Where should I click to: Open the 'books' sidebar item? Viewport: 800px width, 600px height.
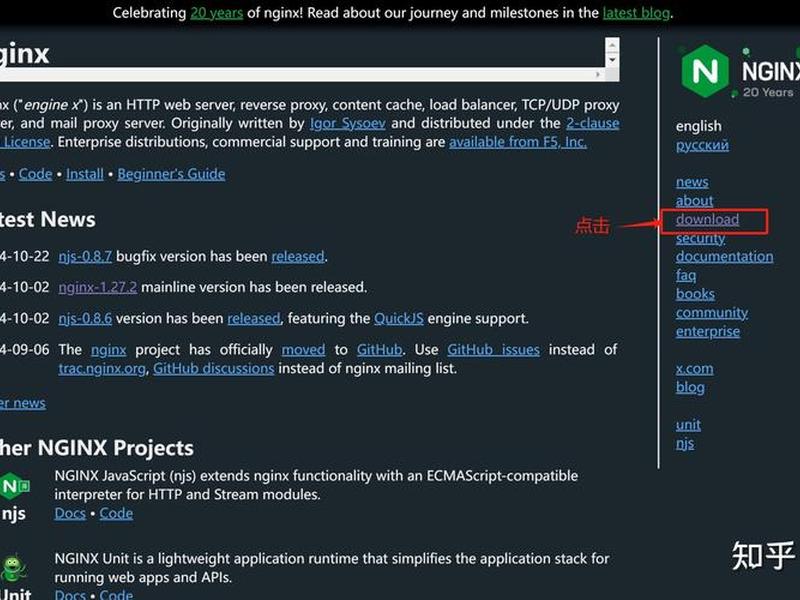695,294
